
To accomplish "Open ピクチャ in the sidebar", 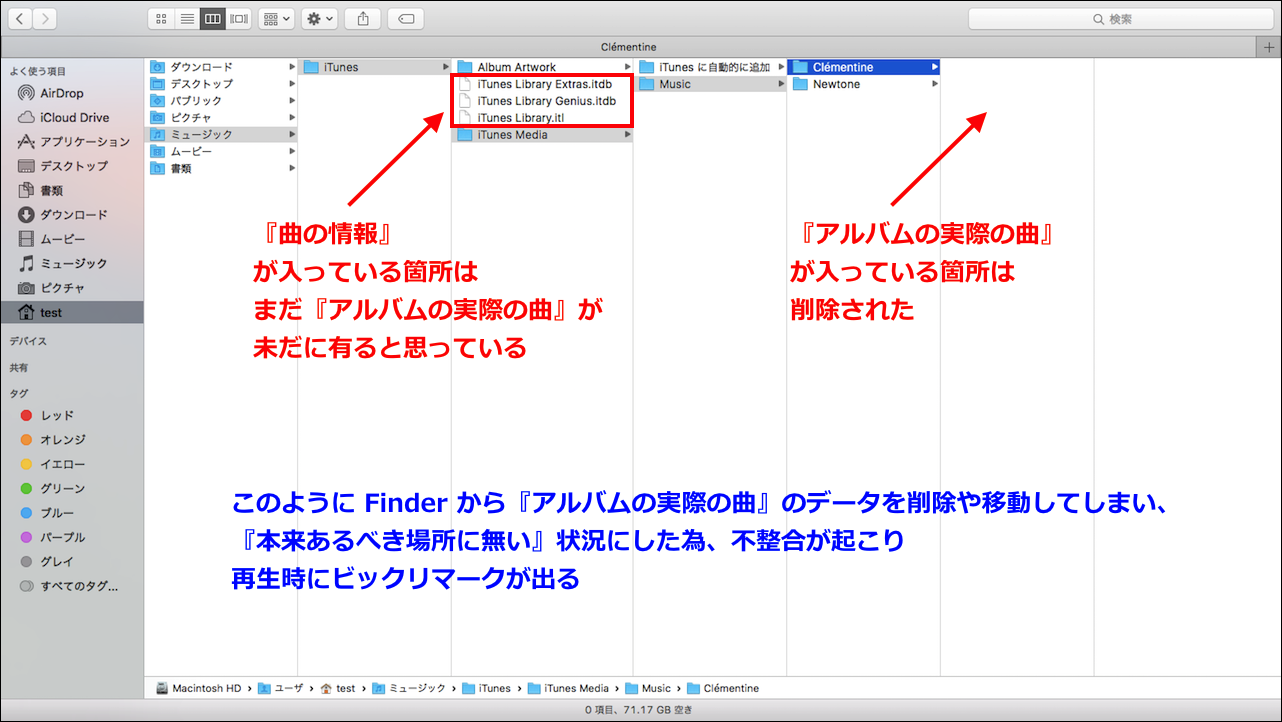I will 72,288.
